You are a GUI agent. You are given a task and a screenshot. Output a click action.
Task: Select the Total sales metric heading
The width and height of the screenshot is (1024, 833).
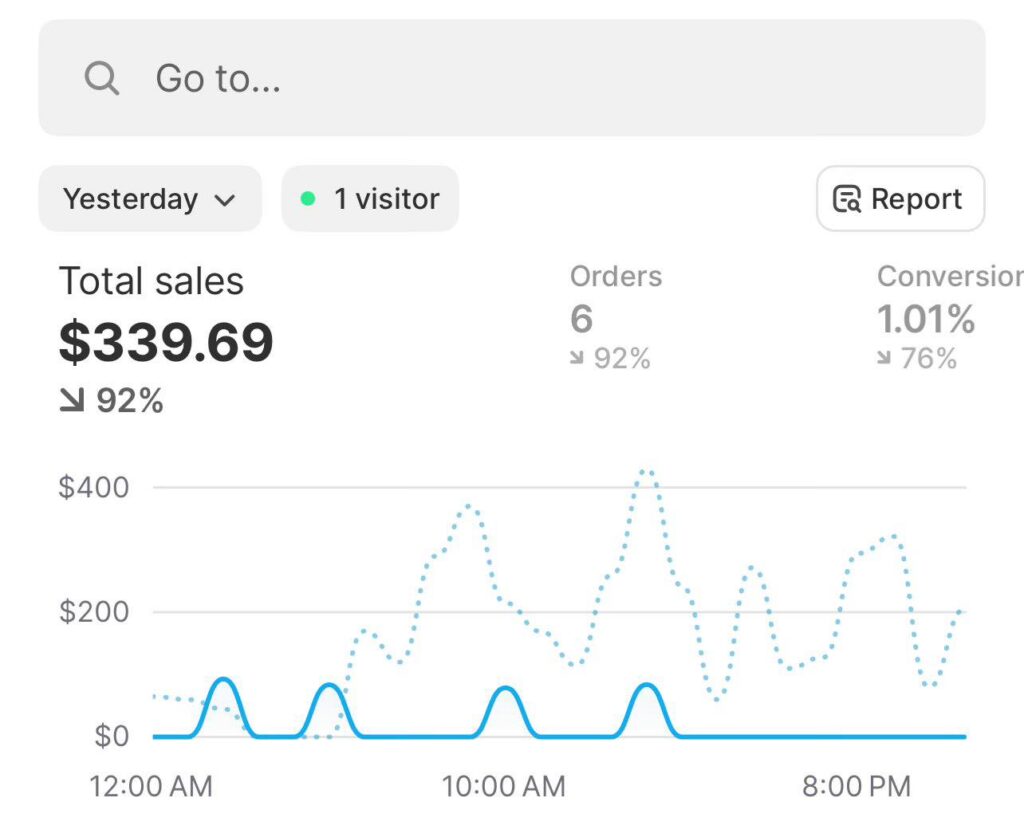click(x=151, y=282)
